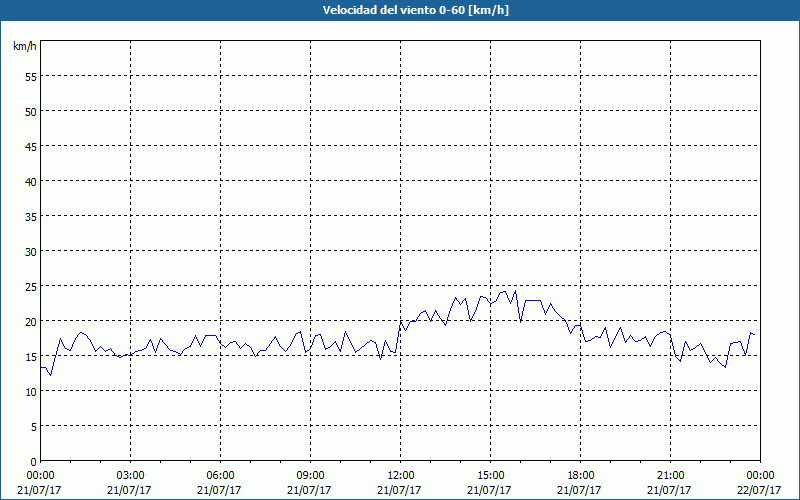Click the '21:00' x-axis time label
The height and width of the screenshot is (500, 800).
click(670, 476)
